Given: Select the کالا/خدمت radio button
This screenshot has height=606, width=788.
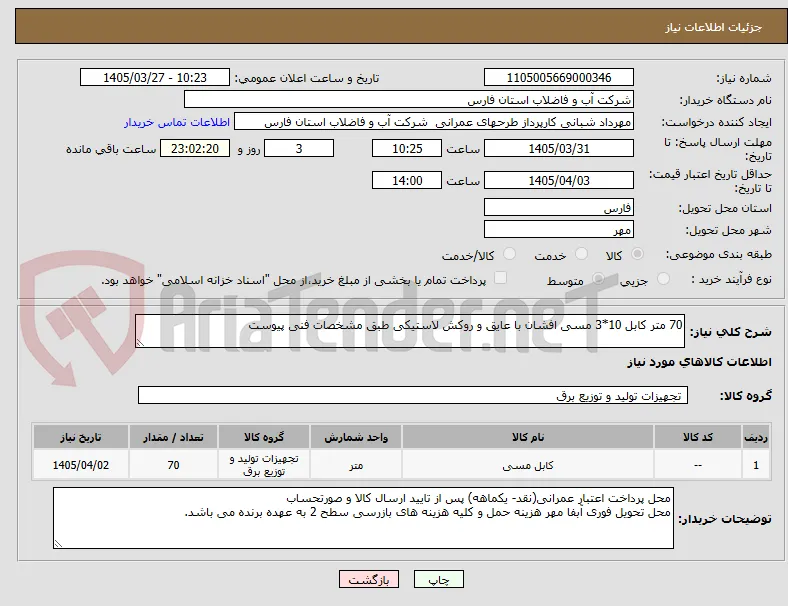Looking at the screenshot, I should [510, 254].
